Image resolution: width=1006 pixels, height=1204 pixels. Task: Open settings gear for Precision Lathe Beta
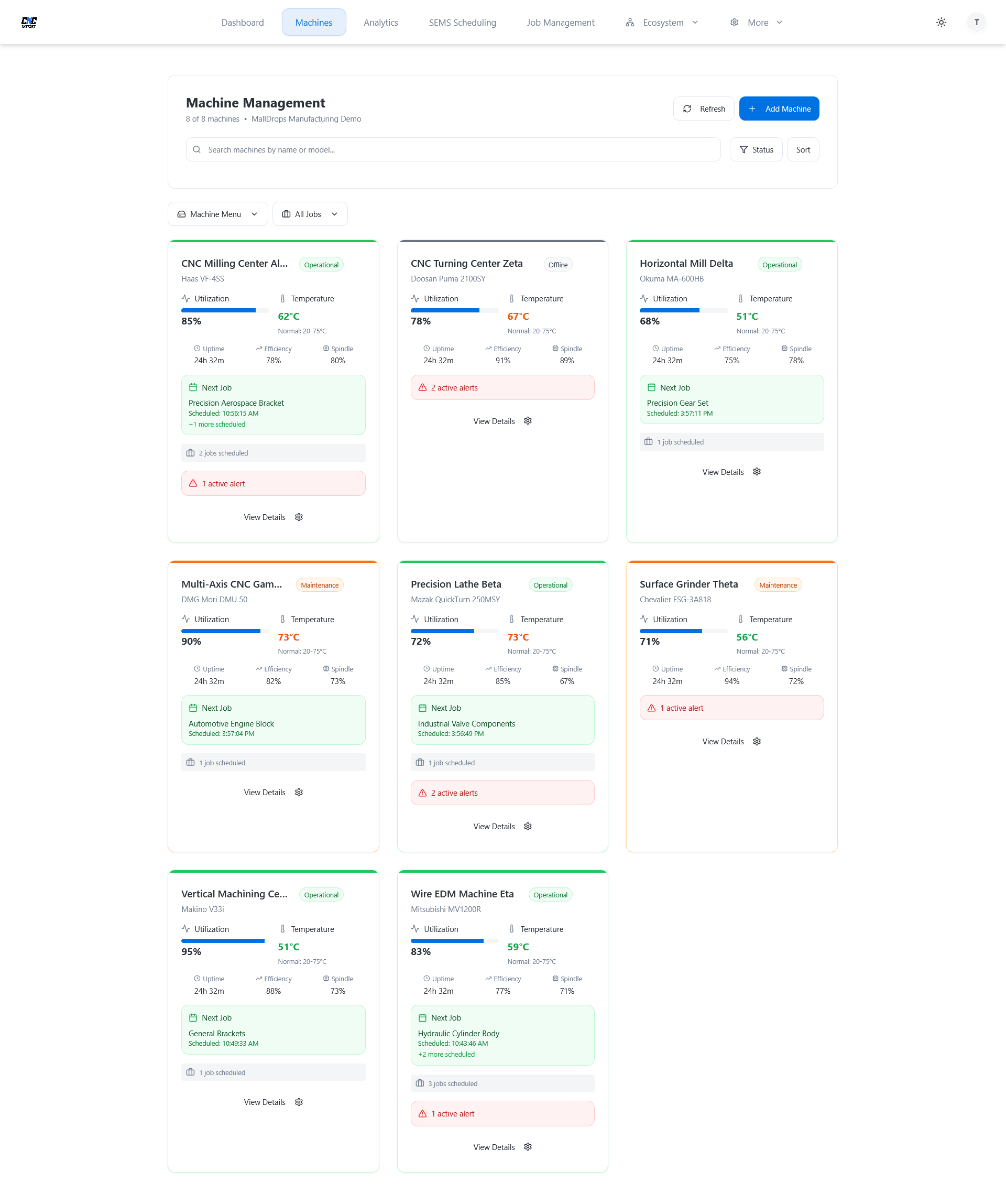click(528, 826)
